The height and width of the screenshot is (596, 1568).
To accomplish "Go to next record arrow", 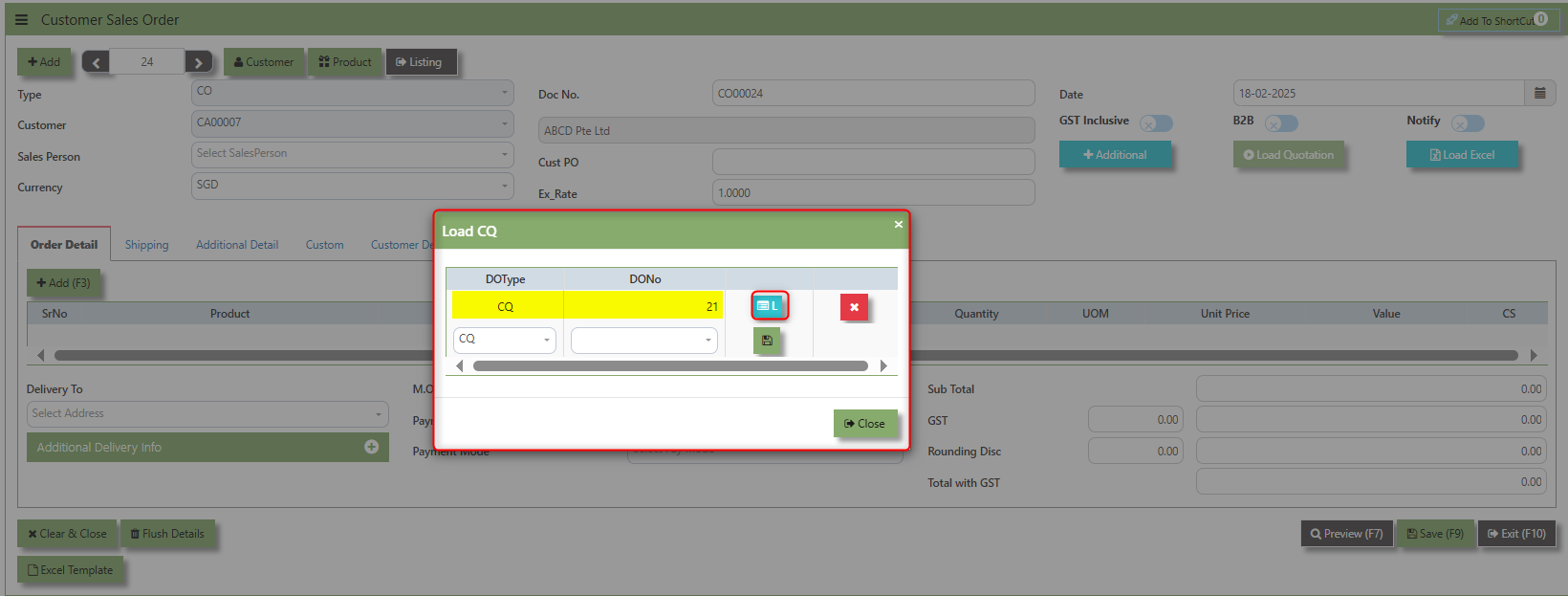I will coord(198,62).
